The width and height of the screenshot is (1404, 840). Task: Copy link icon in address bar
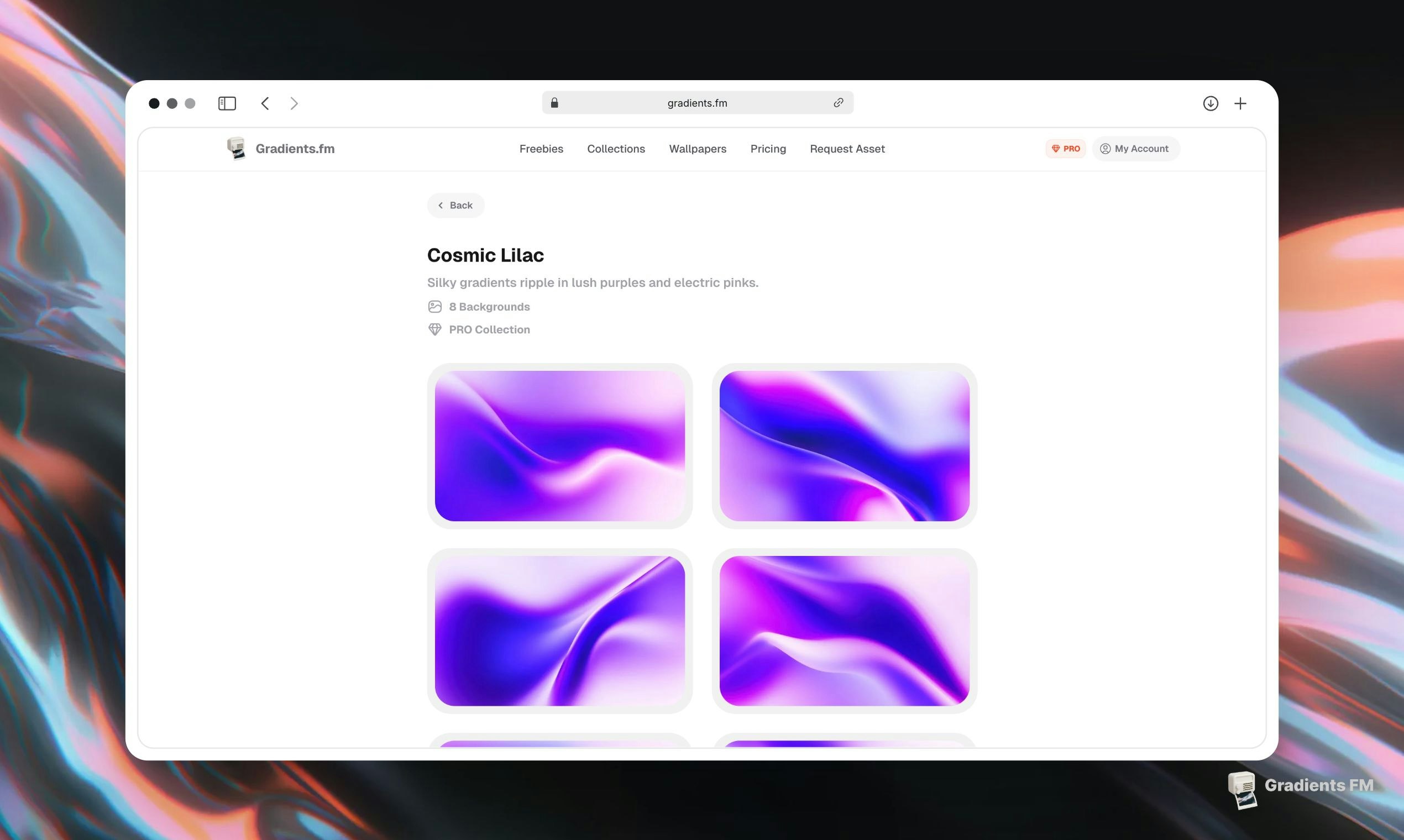click(x=839, y=102)
